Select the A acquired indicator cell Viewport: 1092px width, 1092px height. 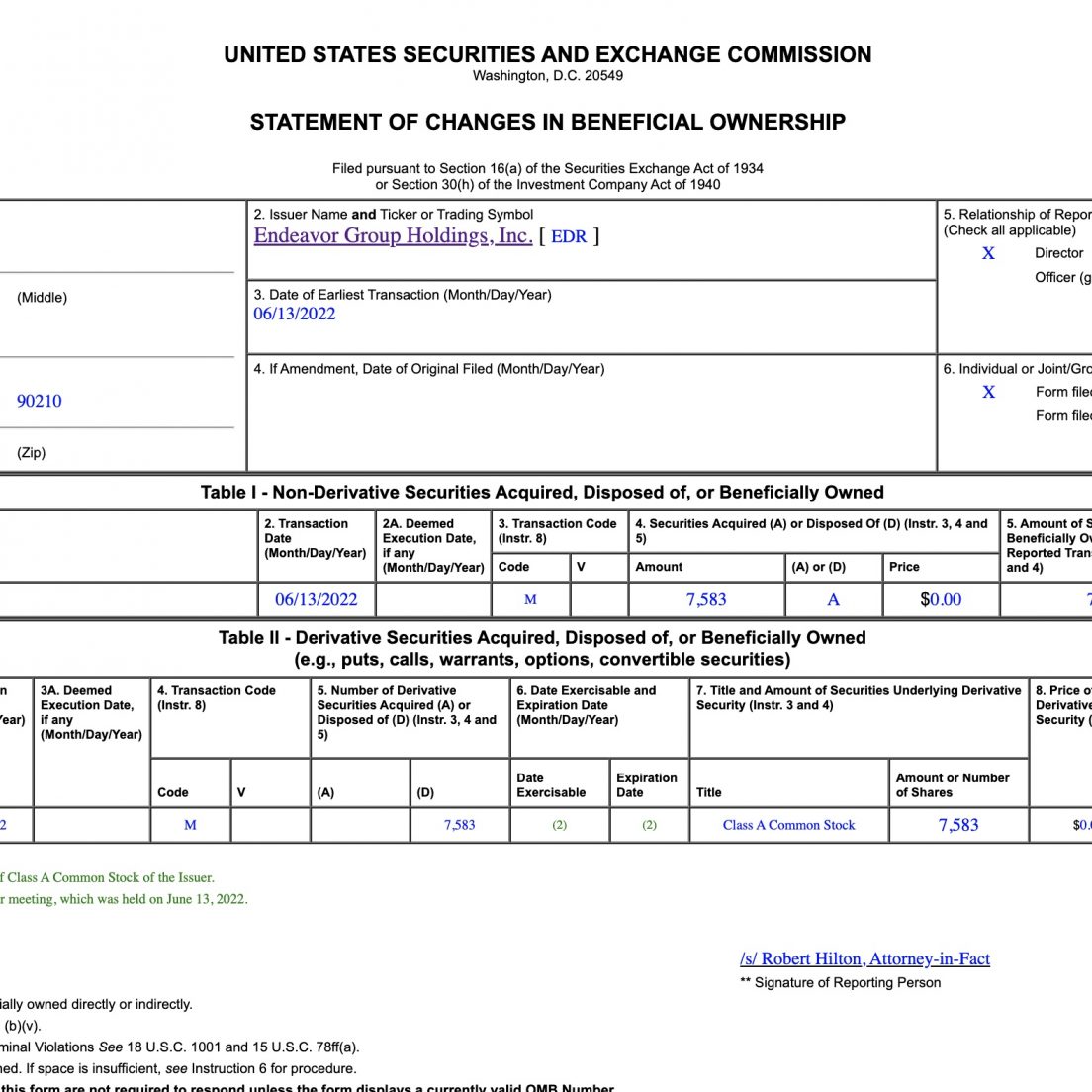coord(833,599)
